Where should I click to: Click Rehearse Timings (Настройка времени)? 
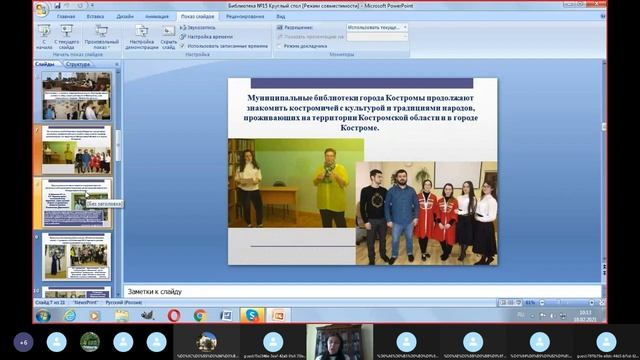tap(206, 37)
